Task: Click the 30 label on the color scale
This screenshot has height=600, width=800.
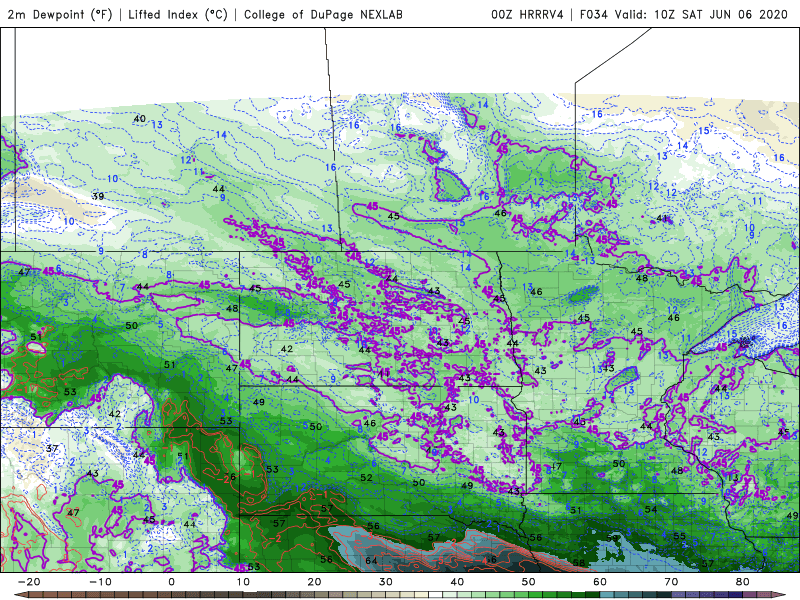Action: [386, 582]
